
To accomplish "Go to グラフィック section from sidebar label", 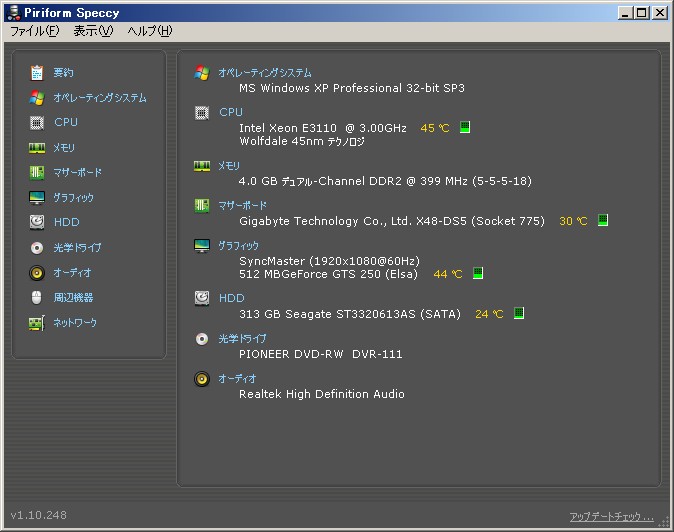I will point(73,198).
